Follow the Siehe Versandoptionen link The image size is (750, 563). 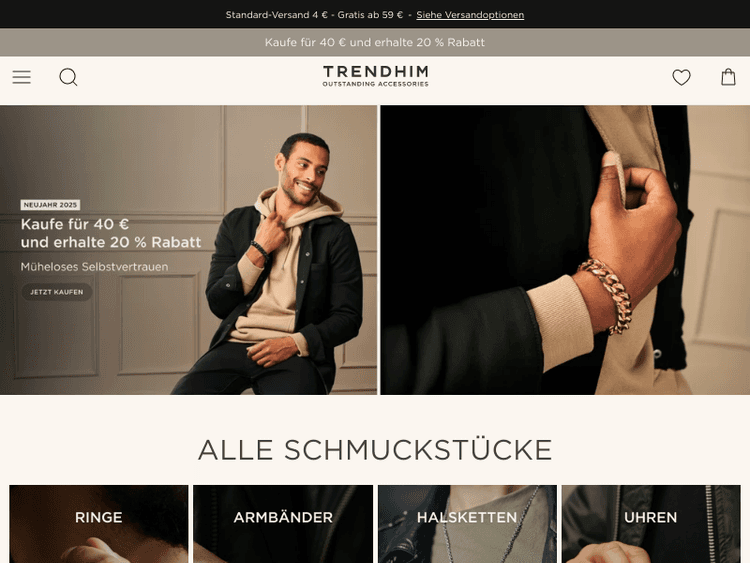[470, 15]
